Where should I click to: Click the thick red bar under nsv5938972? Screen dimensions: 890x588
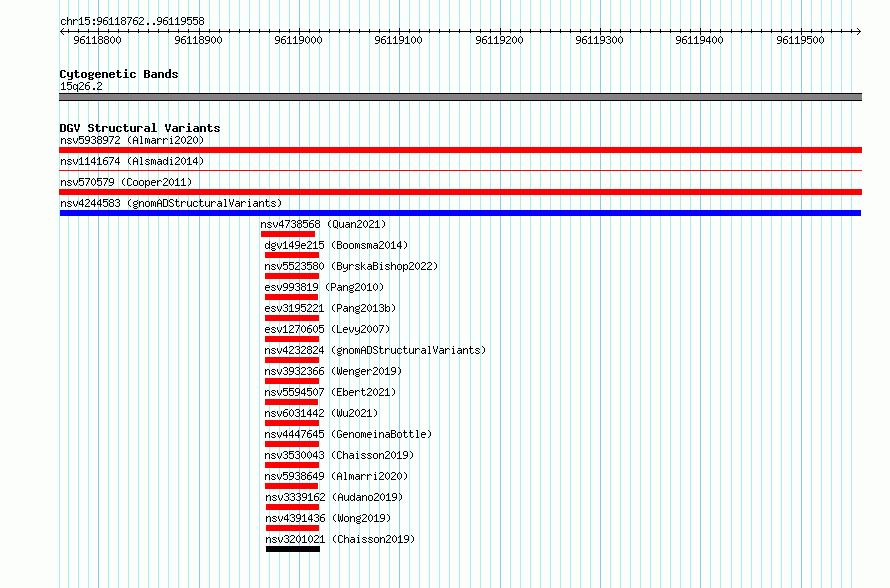[x=460, y=150]
